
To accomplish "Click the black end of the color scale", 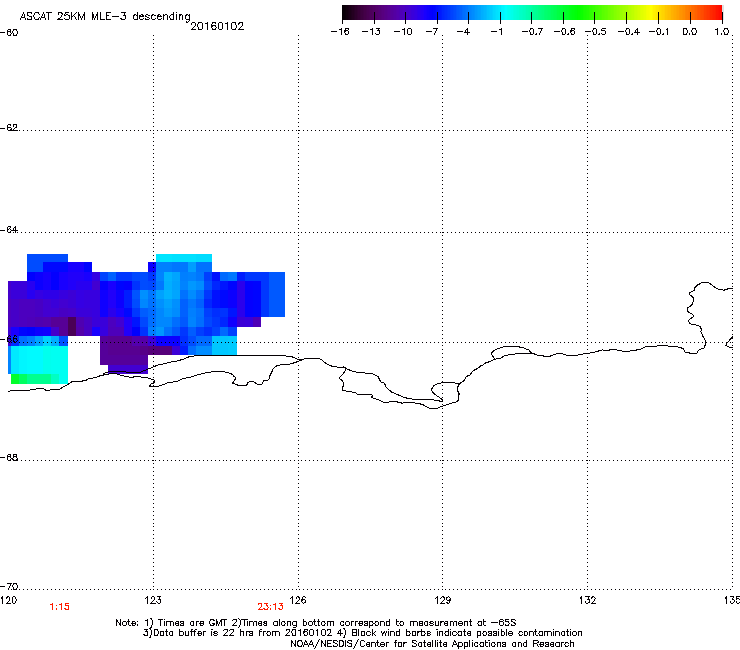I will (x=352, y=13).
